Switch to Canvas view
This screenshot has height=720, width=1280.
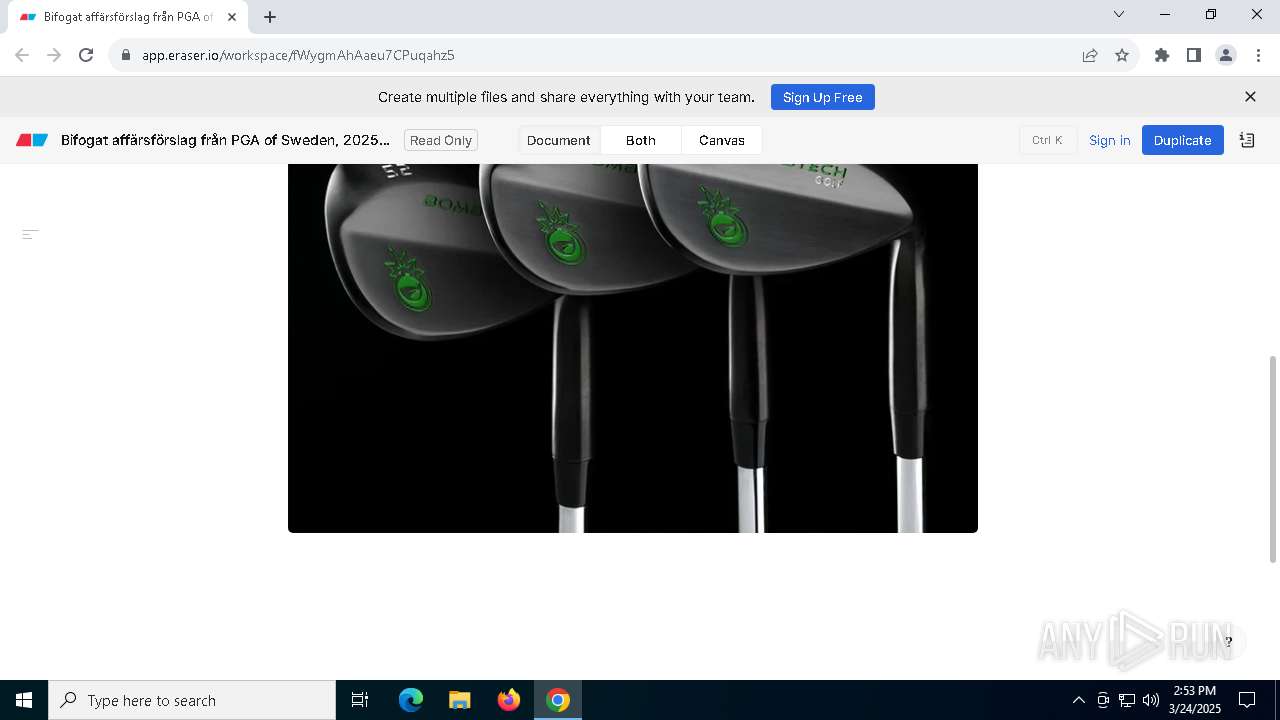pos(722,140)
